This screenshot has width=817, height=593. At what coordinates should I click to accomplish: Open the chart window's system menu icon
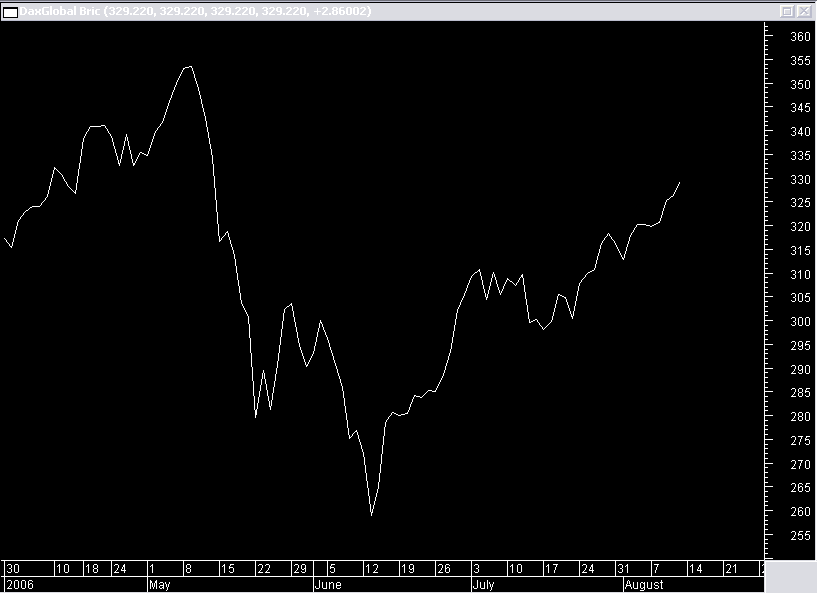click(x=10, y=12)
